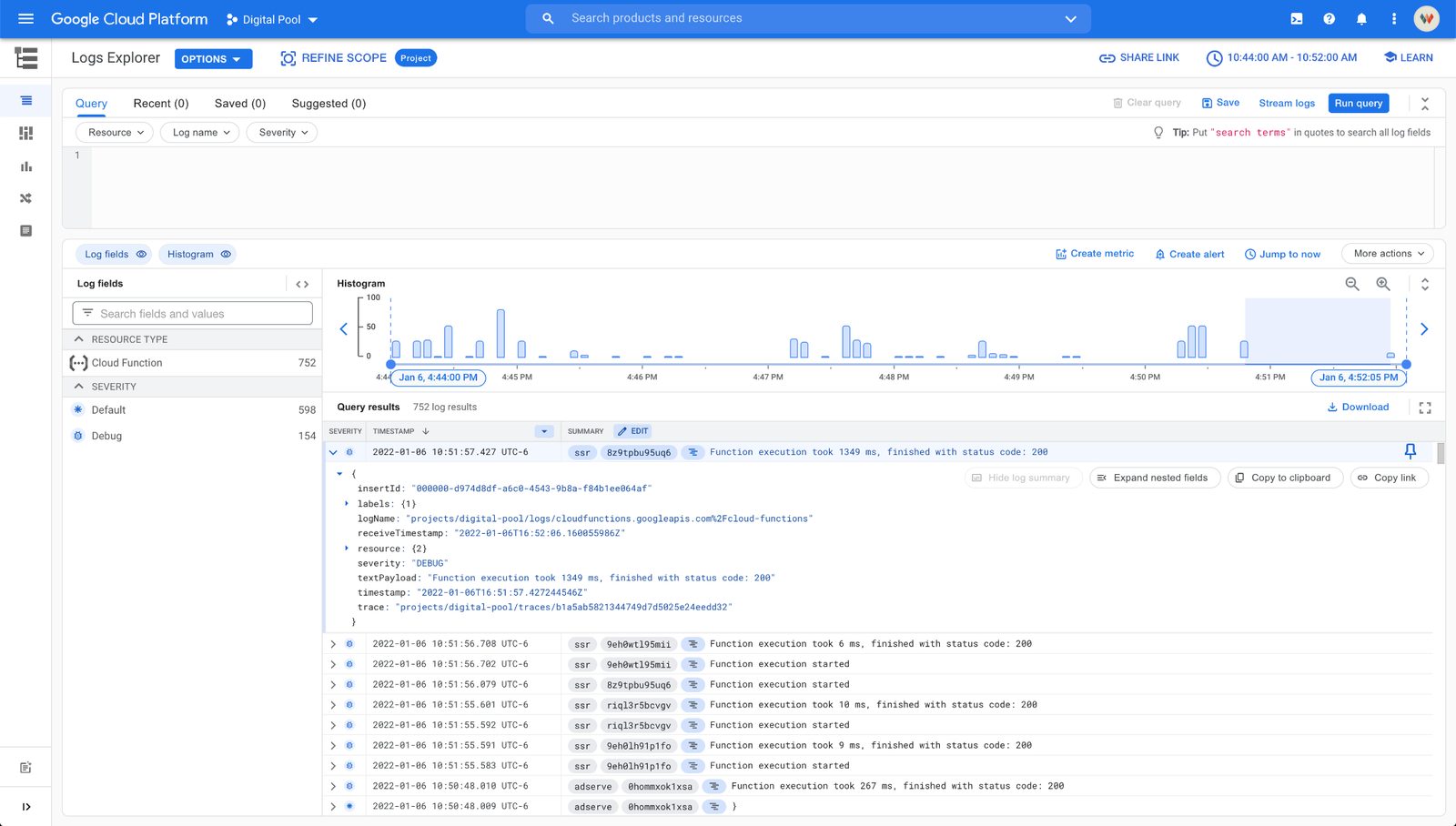Click the Logging product icon beside Logs Explorer
The height and width of the screenshot is (826, 1456).
click(26, 58)
